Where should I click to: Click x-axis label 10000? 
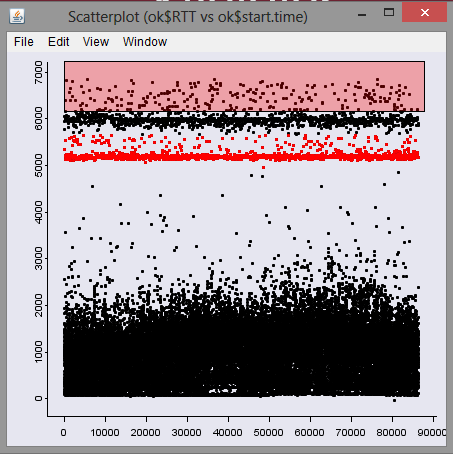click(x=105, y=433)
